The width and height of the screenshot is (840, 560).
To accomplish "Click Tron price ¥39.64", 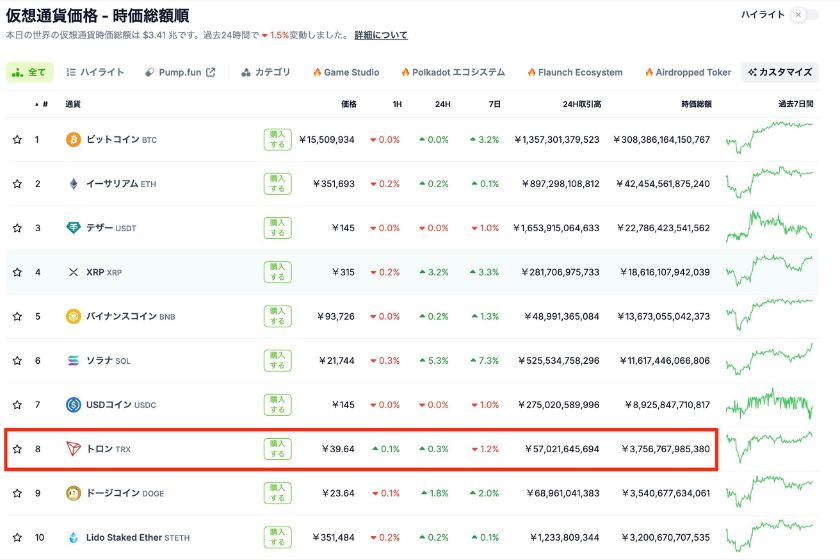I will click(x=338, y=449).
